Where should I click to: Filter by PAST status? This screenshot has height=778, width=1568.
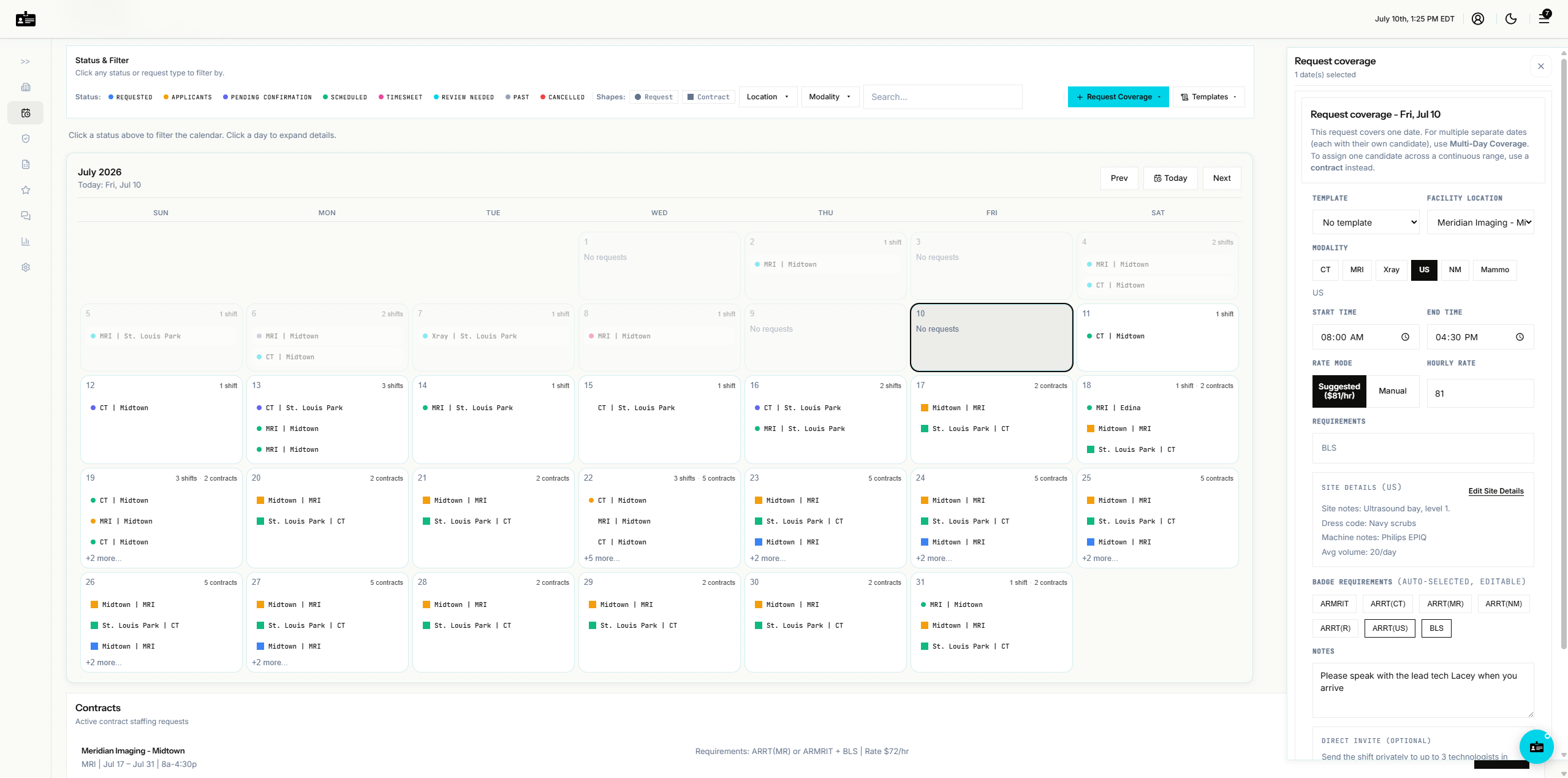tap(517, 97)
